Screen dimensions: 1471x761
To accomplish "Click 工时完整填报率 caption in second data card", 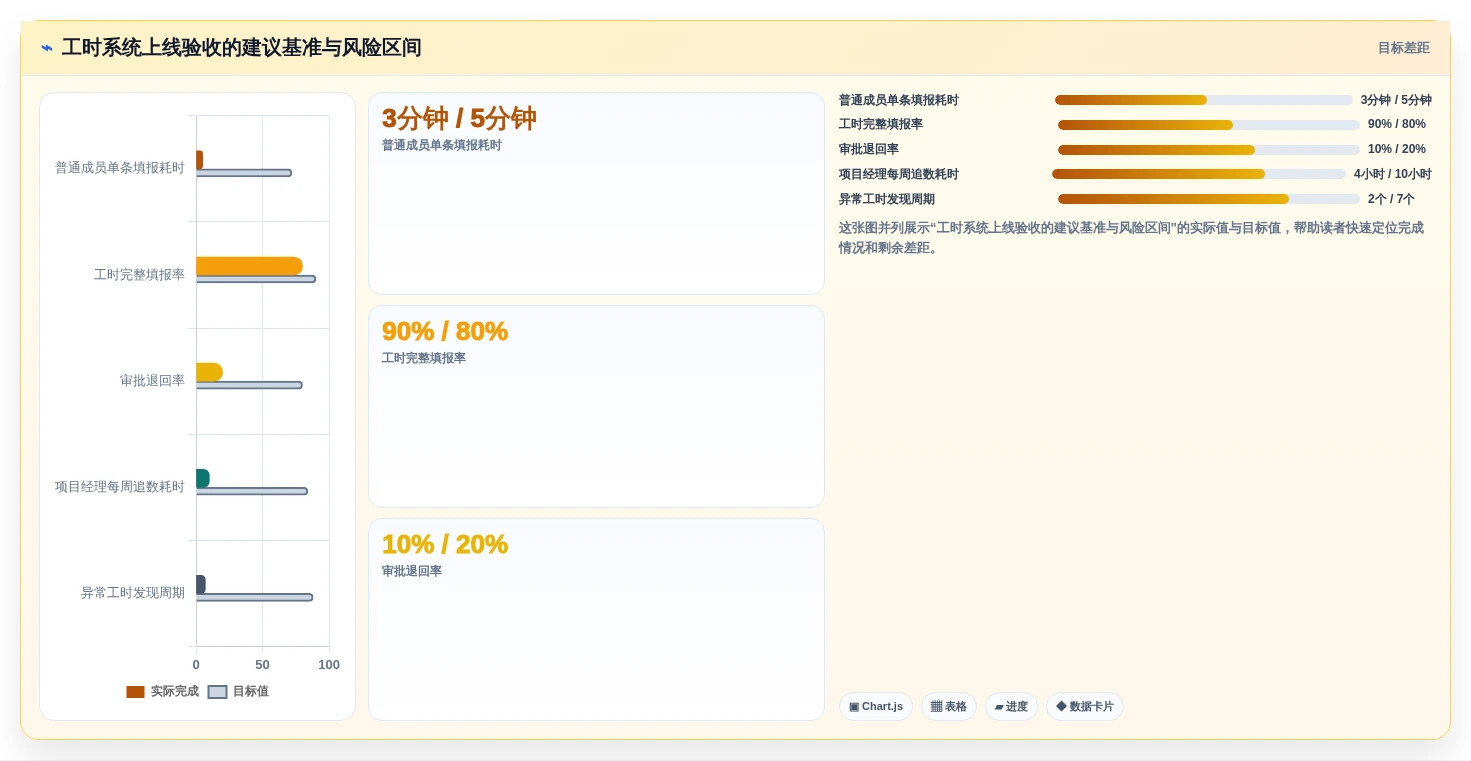I will point(424,358).
